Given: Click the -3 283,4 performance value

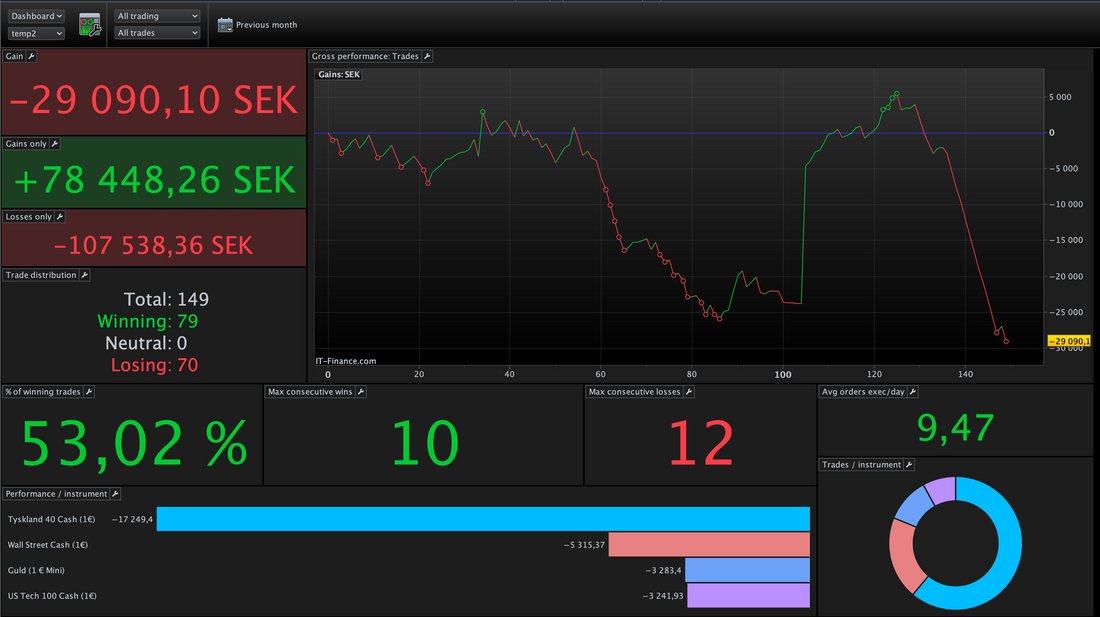Looking at the screenshot, I should click(x=663, y=571).
